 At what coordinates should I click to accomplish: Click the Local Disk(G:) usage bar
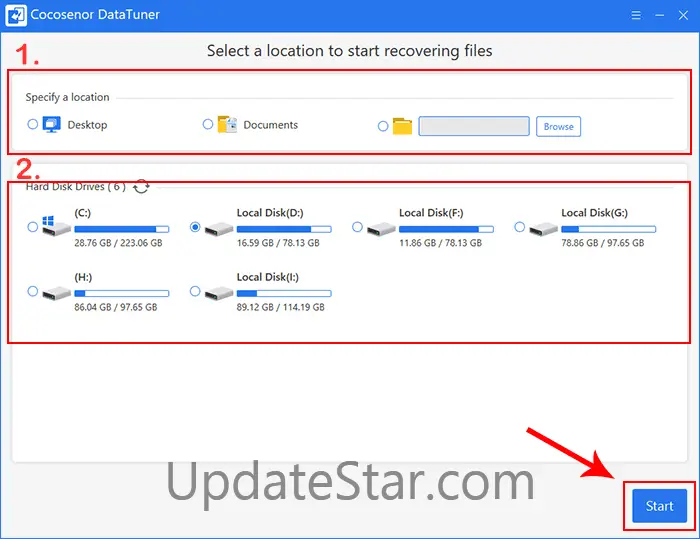click(x=608, y=229)
